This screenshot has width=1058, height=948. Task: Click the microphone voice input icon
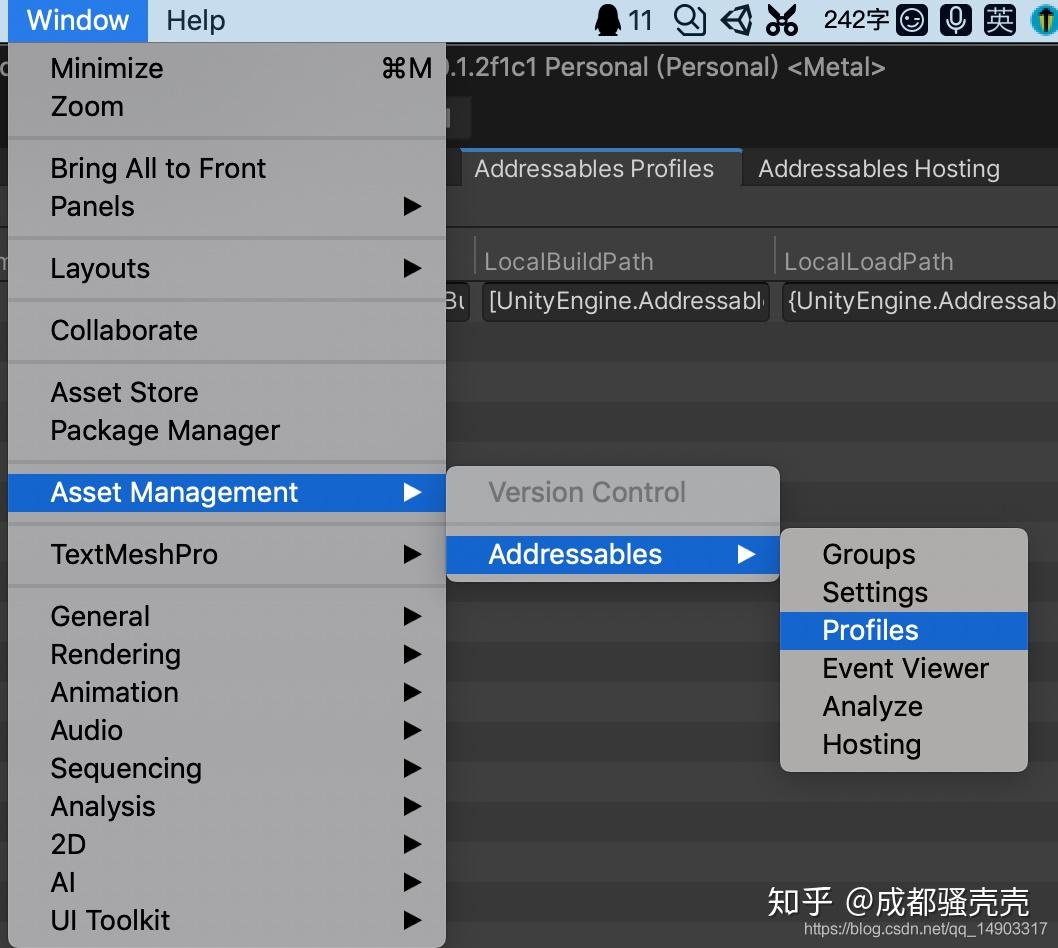[x=956, y=20]
